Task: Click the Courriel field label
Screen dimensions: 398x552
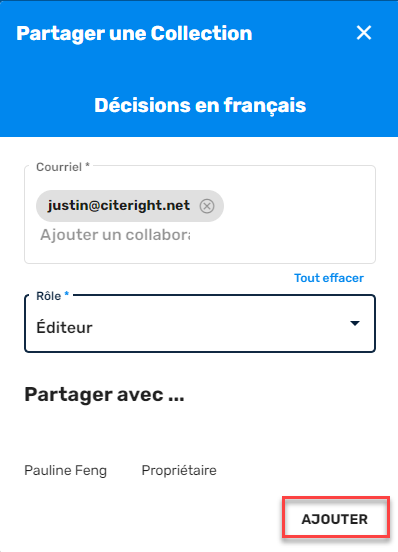Action: [x=59, y=167]
